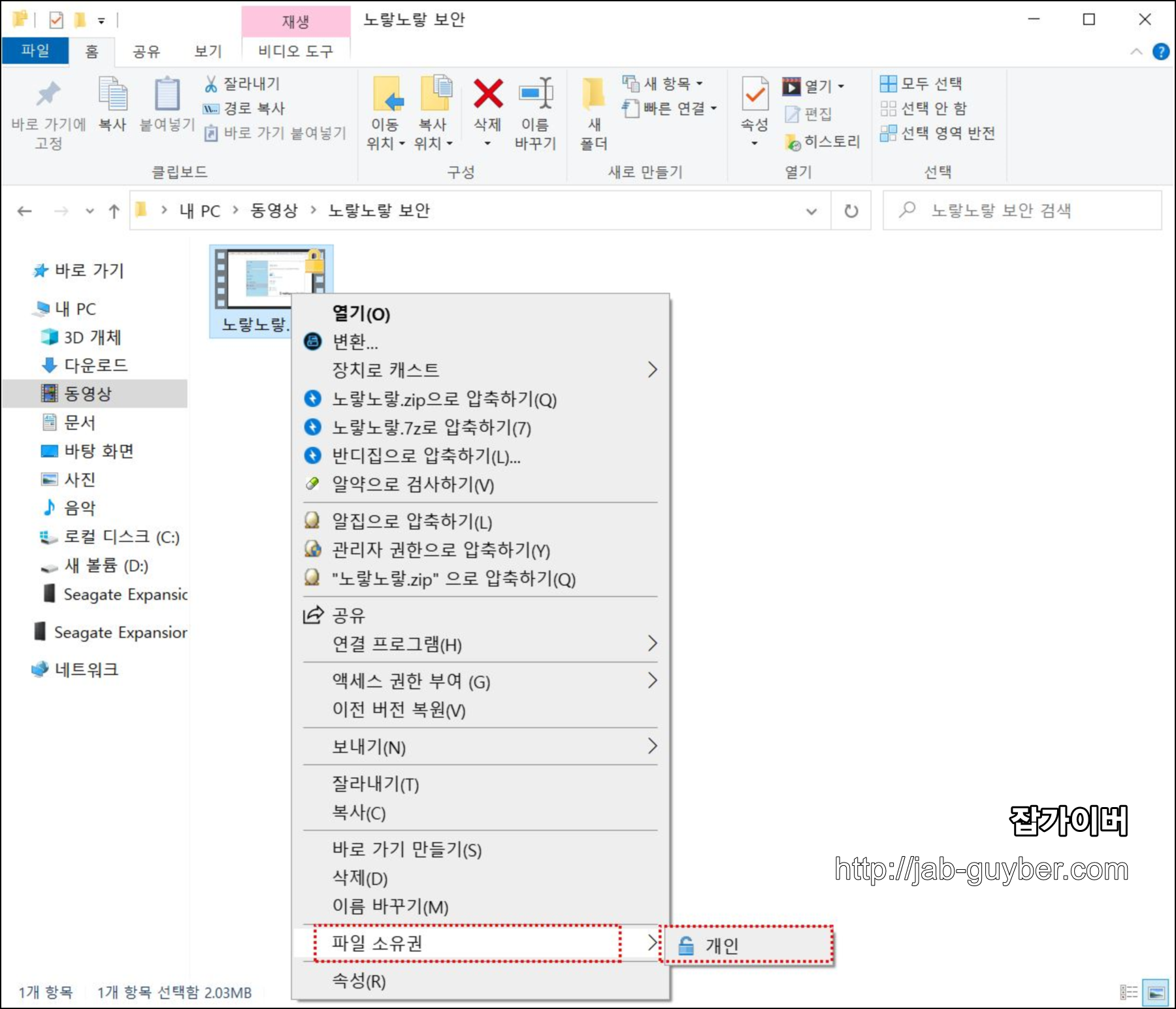Viewport: 1176px width, 1009px height.
Task: Select the 붙여넣기 (Paste) ribbon icon
Action: point(167,98)
